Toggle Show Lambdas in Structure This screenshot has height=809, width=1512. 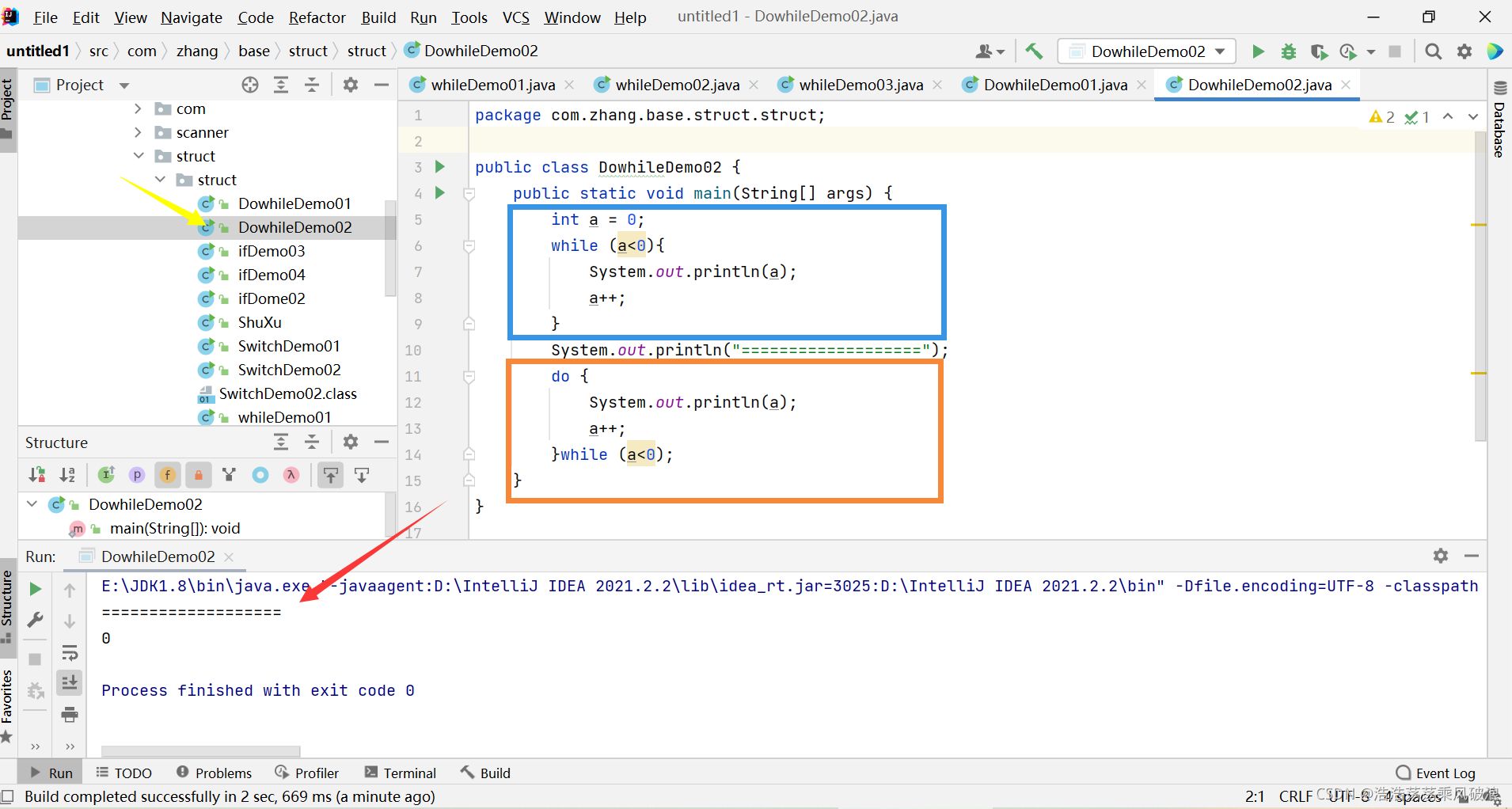291,475
